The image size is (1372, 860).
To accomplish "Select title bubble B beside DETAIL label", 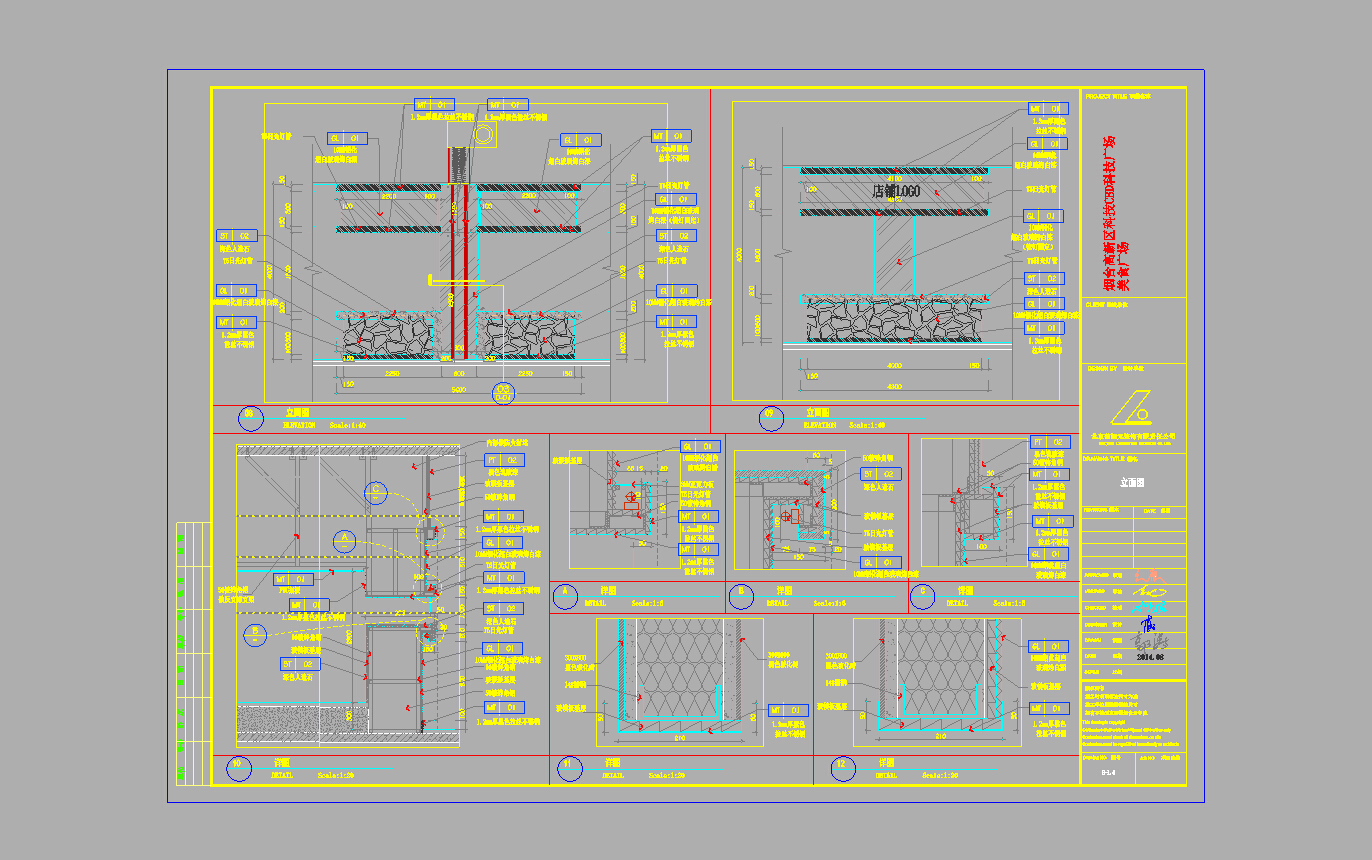I will [741, 598].
